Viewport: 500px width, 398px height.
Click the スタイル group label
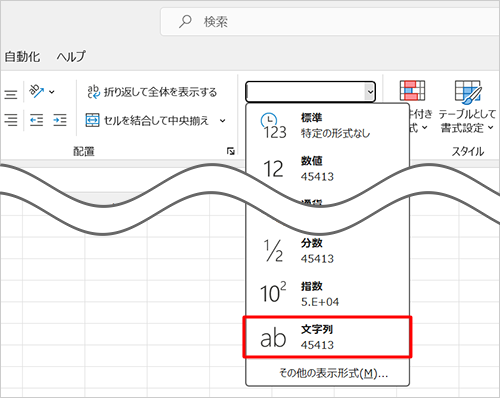click(468, 152)
